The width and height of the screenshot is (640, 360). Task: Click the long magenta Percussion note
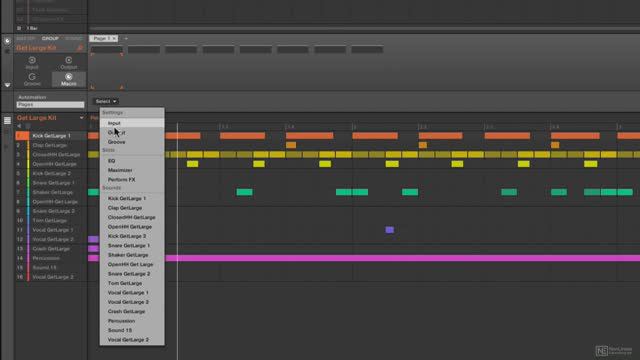(402, 258)
